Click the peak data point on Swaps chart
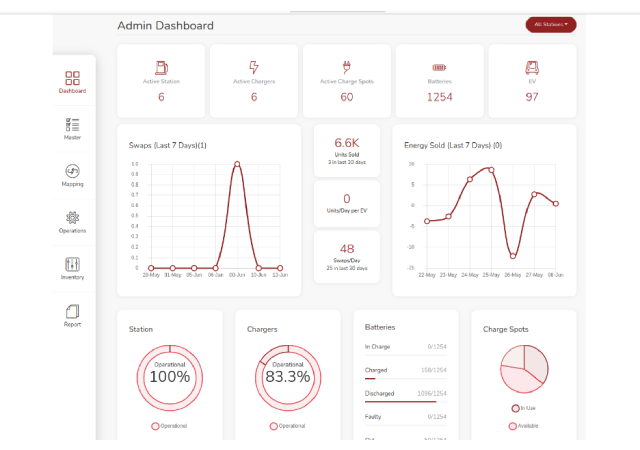The image size is (640, 450). click(x=237, y=164)
